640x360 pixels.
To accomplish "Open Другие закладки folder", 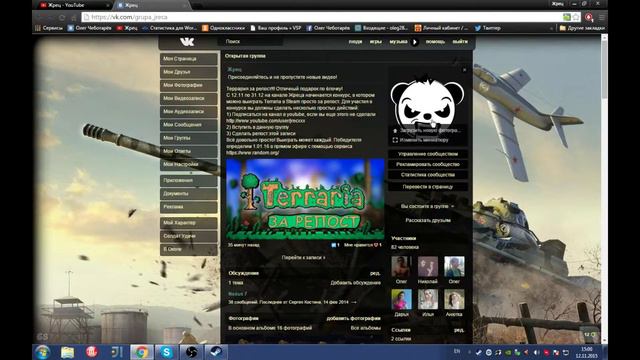I will pyautogui.click(x=582, y=28).
